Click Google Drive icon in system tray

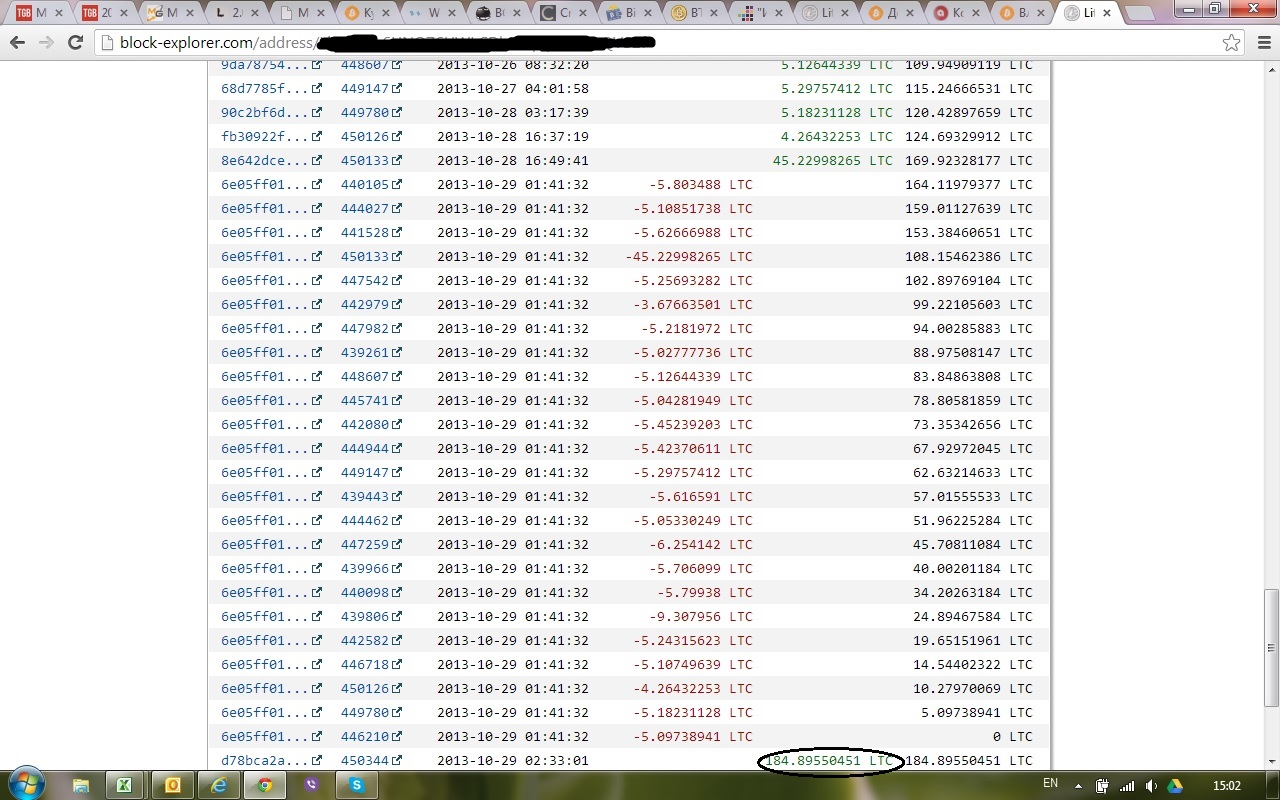[1175, 786]
